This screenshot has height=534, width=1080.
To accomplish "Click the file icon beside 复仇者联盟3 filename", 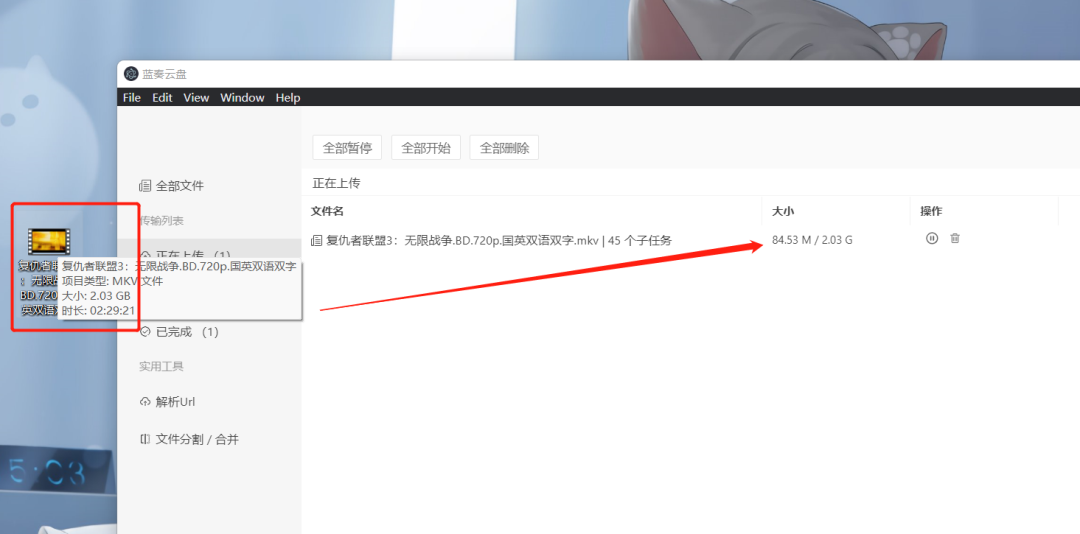I will [317, 240].
